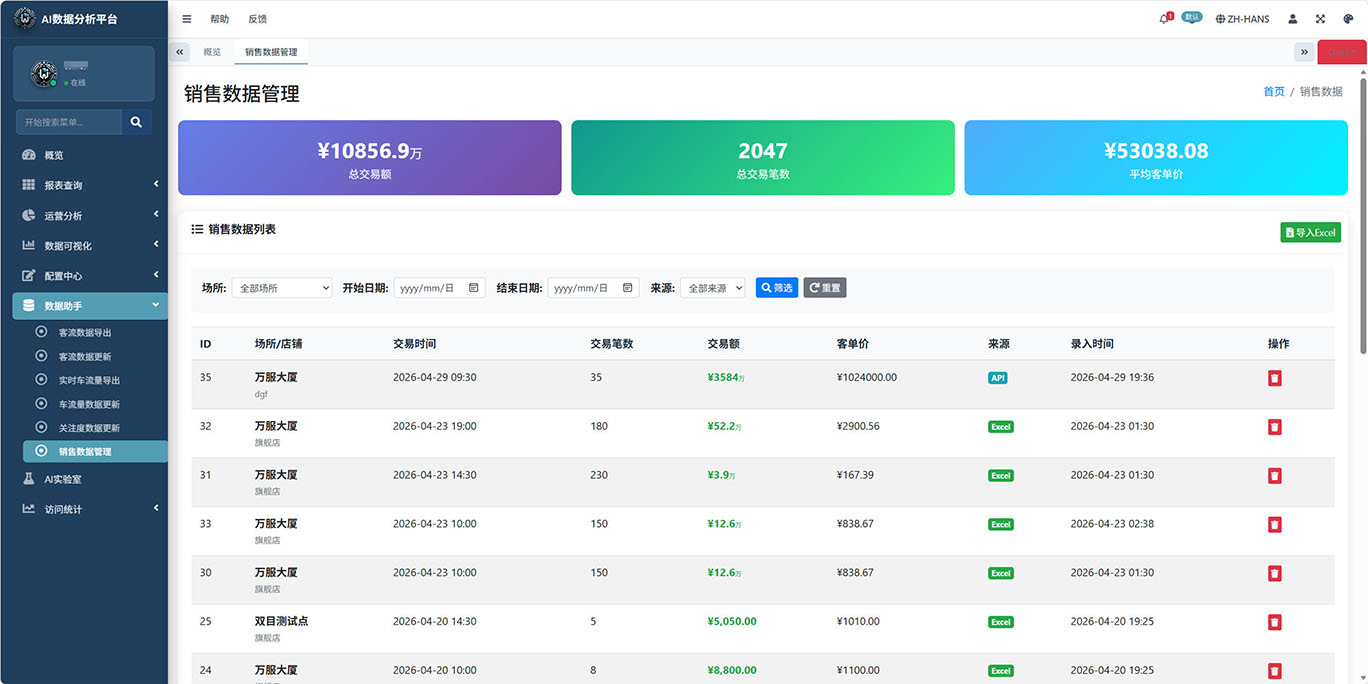This screenshot has height=684, width=1368.
Task: Click the ¥1024000.00 客单价 value
Action: [866, 378]
